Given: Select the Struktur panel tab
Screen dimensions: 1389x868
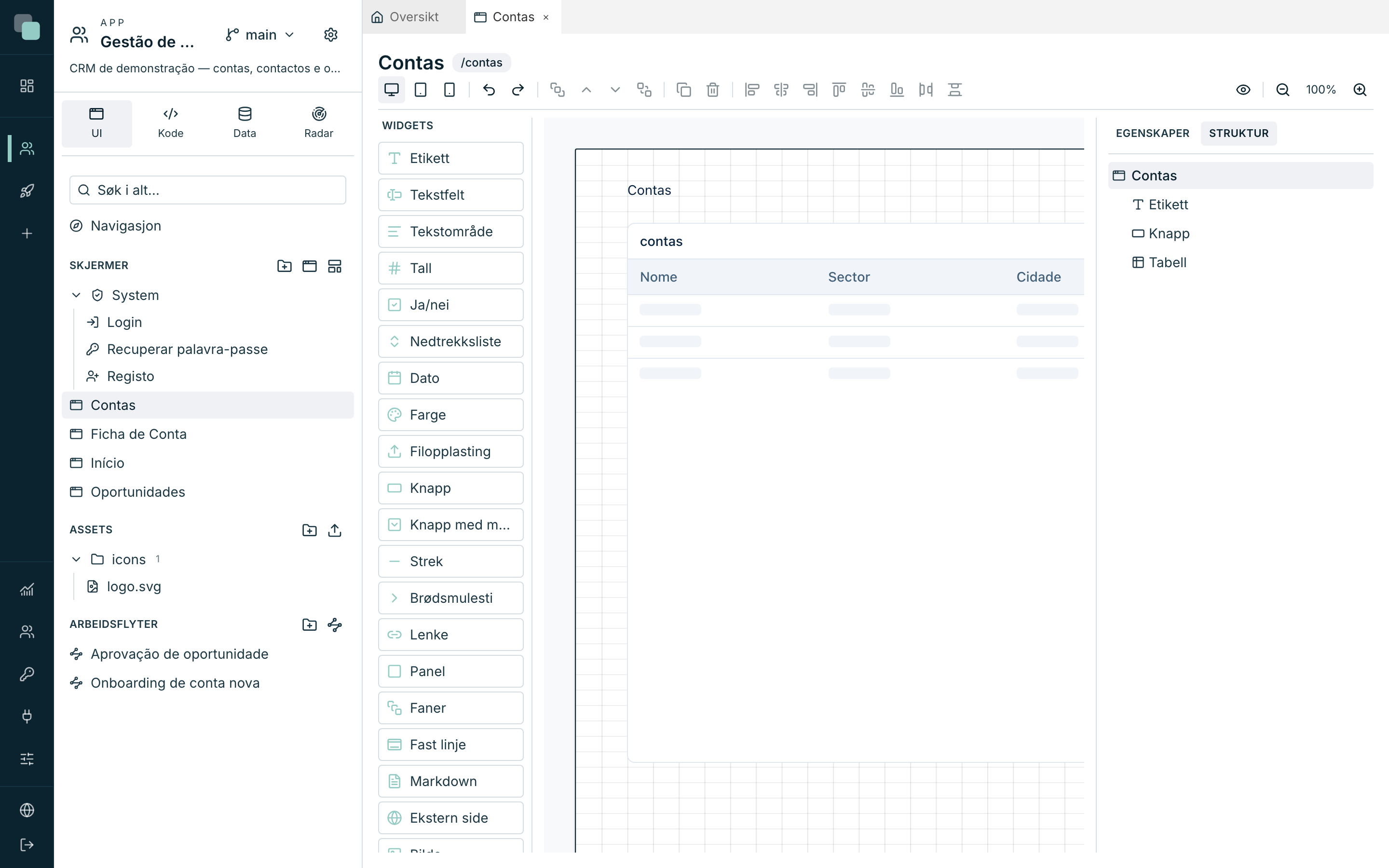Looking at the screenshot, I should click(1239, 133).
